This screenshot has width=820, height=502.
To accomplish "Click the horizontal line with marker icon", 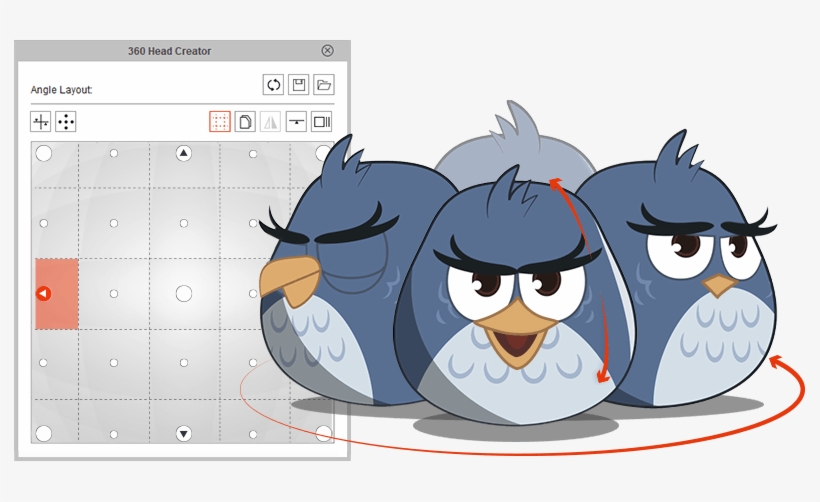I will (x=296, y=122).
